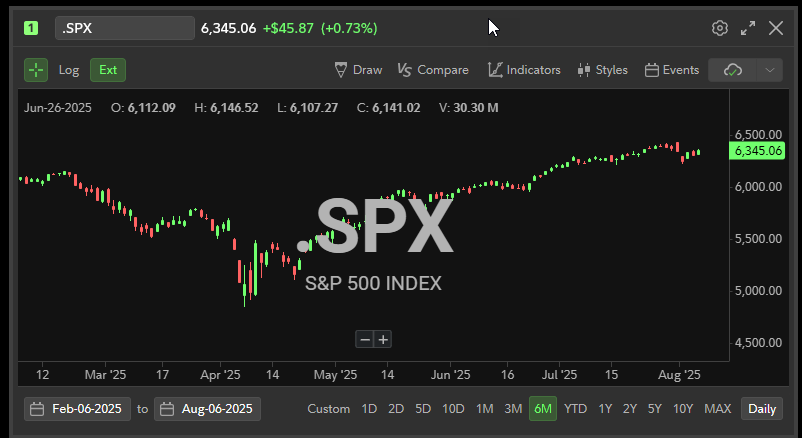Toggle Log scale
The width and height of the screenshot is (802, 438).
pos(69,70)
